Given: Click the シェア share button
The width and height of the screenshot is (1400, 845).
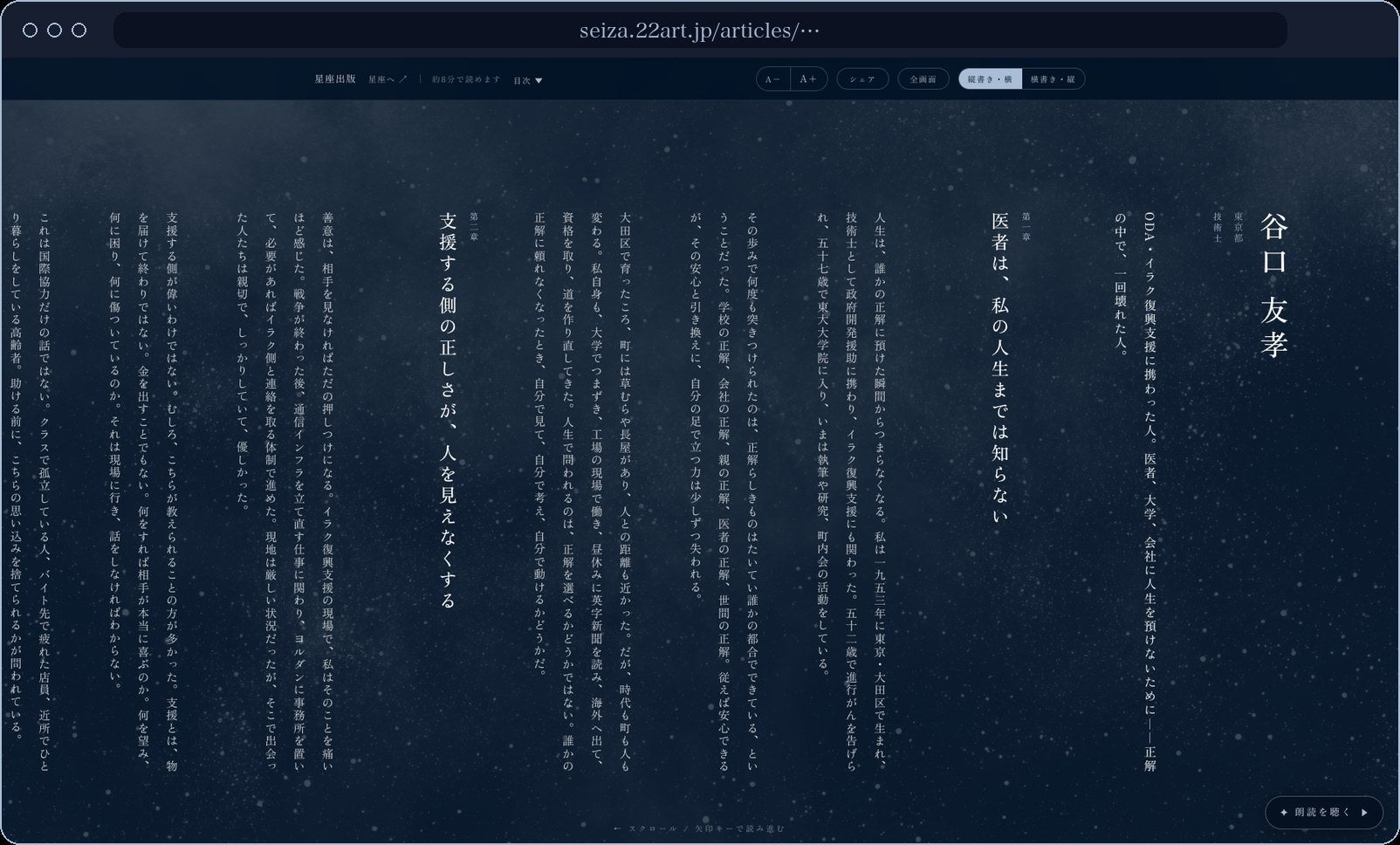Looking at the screenshot, I should pyautogui.click(x=862, y=79).
